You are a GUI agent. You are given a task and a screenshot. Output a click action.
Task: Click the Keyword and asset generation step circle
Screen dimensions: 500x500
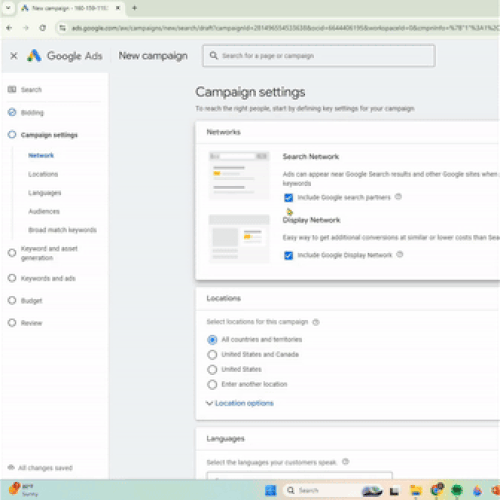(x=12, y=253)
